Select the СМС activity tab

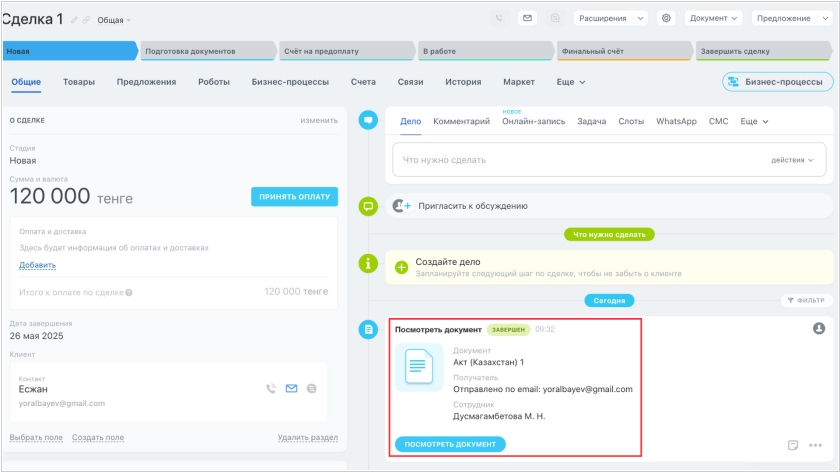click(718, 122)
